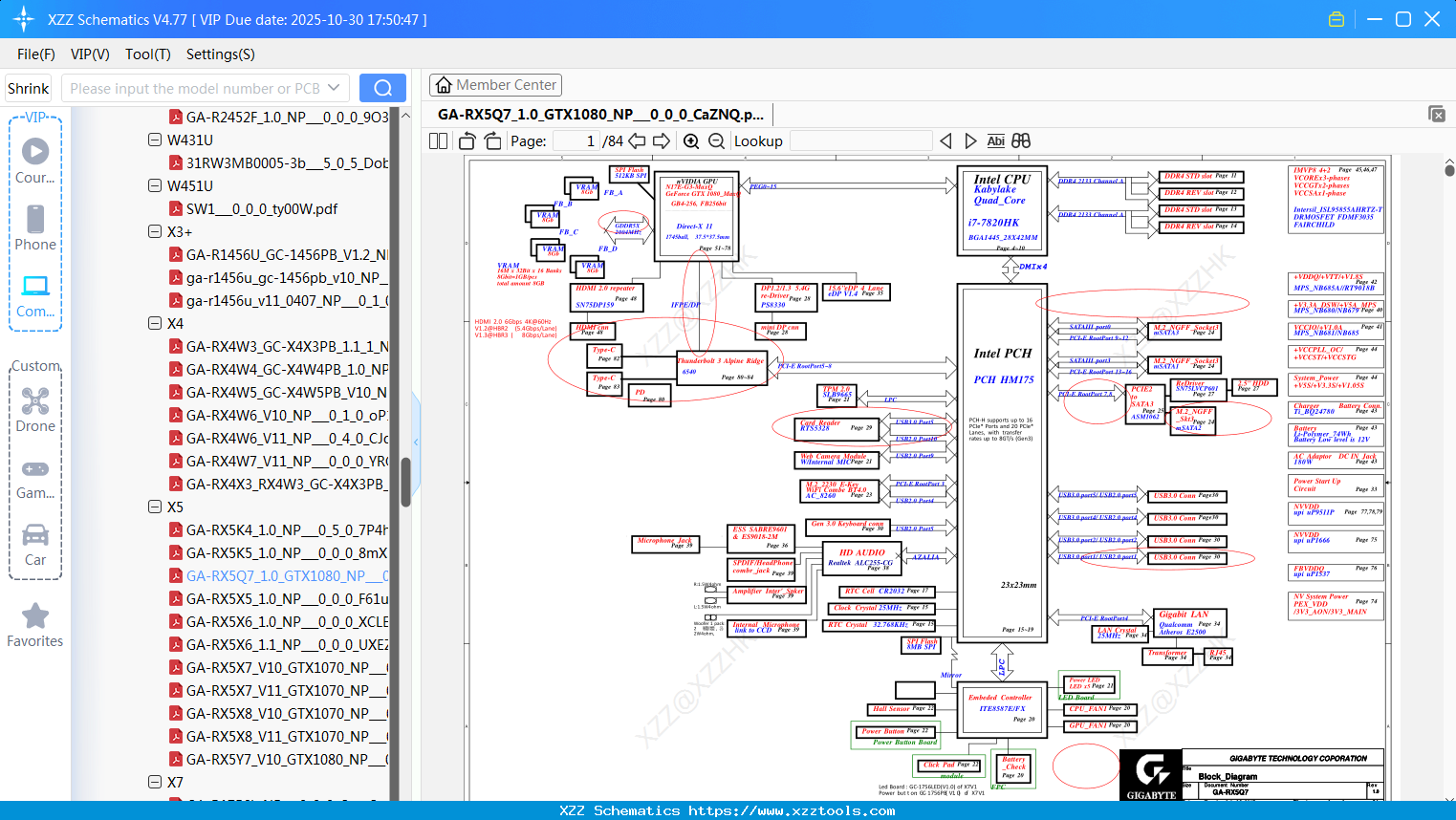Screen dimensions: 1456x820
Task: Collapse the W451U tree node
Action: [x=155, y=185]
